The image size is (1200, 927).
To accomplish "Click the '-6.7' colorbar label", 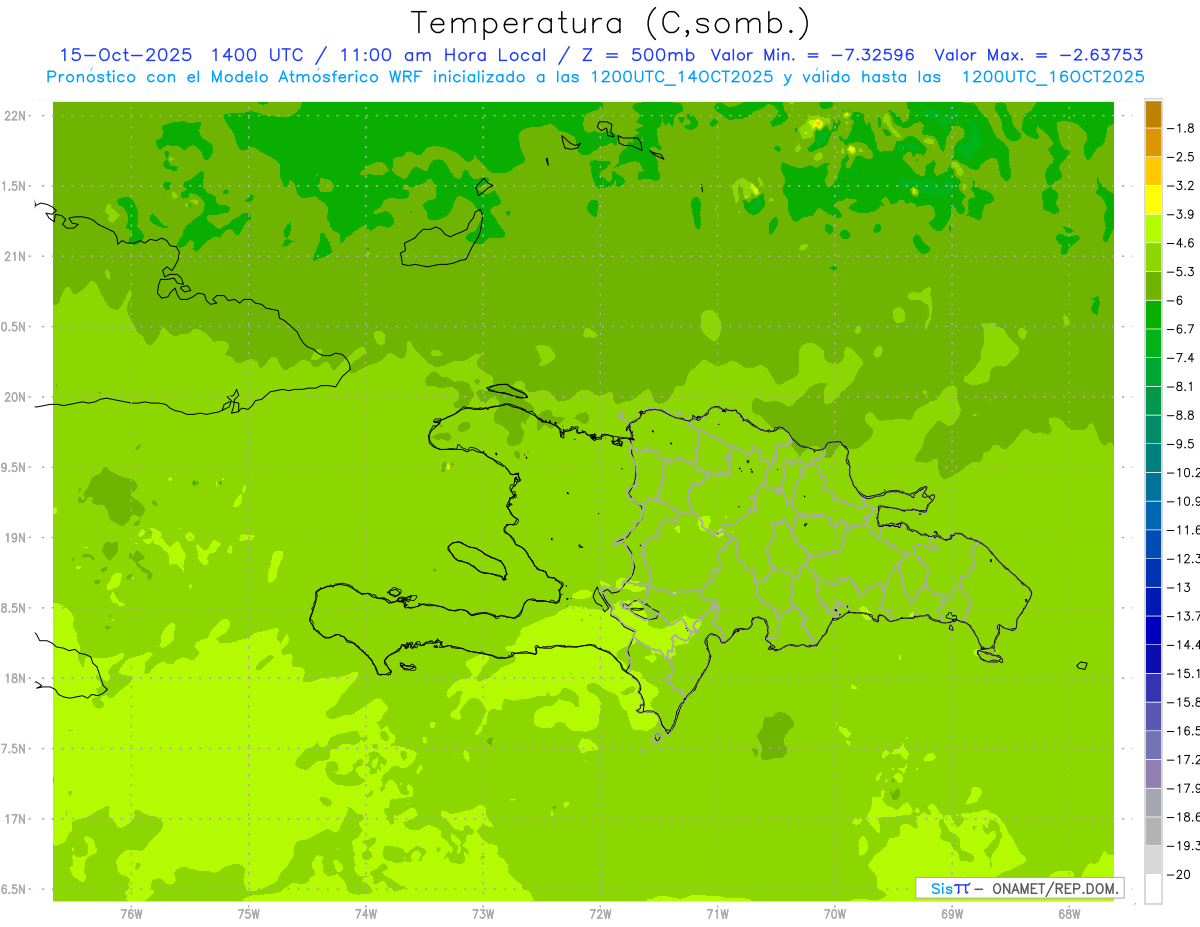I will [1181, 329].
